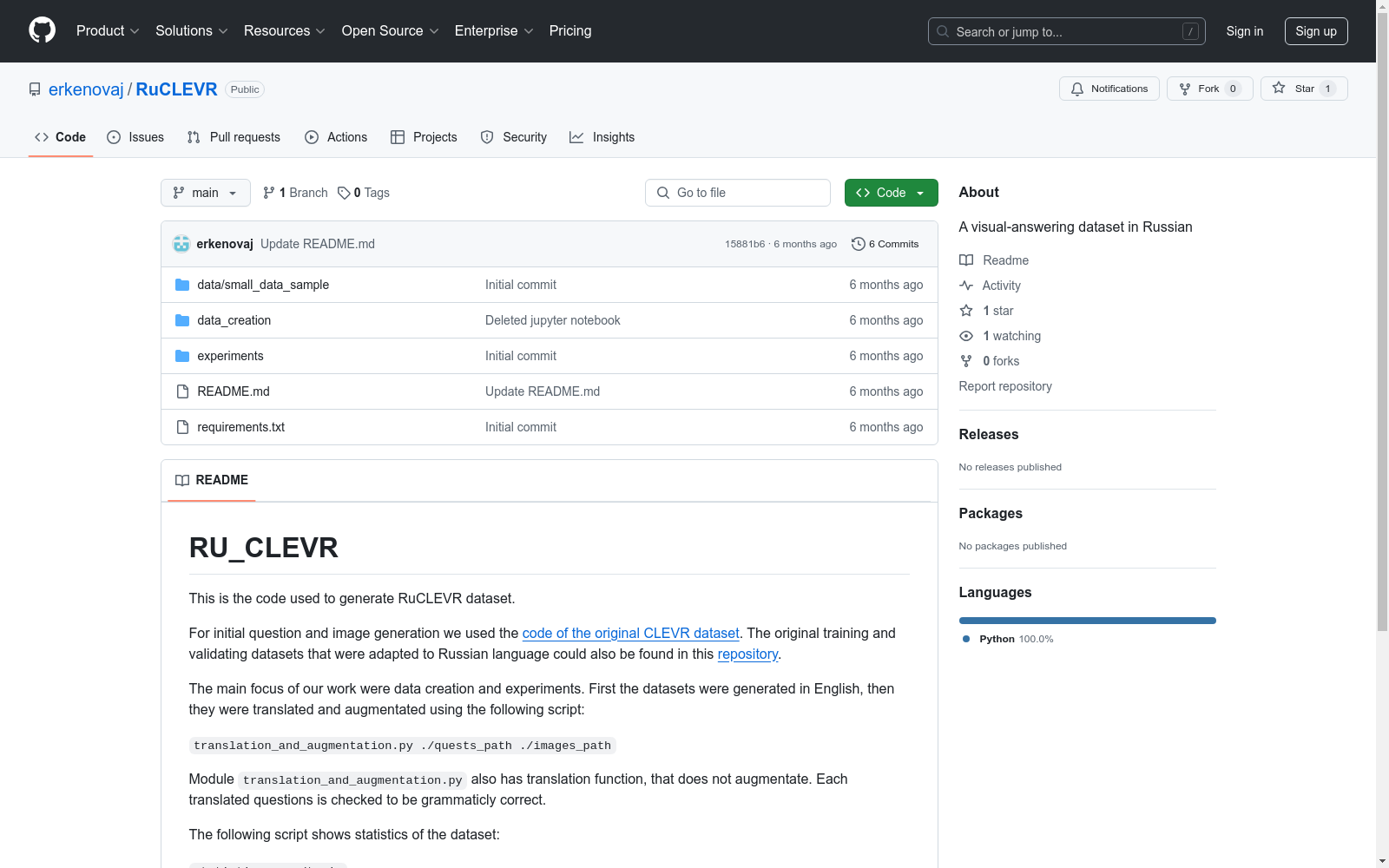Click the branch icon beside 1 Branch
1389x868 pixels.
coord(269,193)
